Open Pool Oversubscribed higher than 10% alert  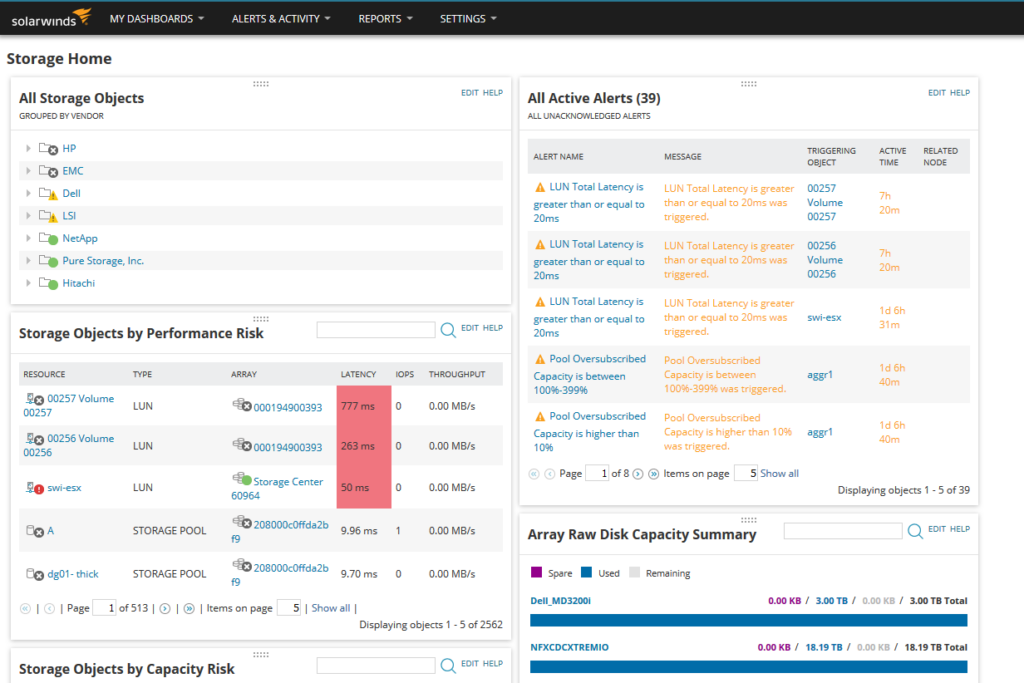(x=589, y=432)
